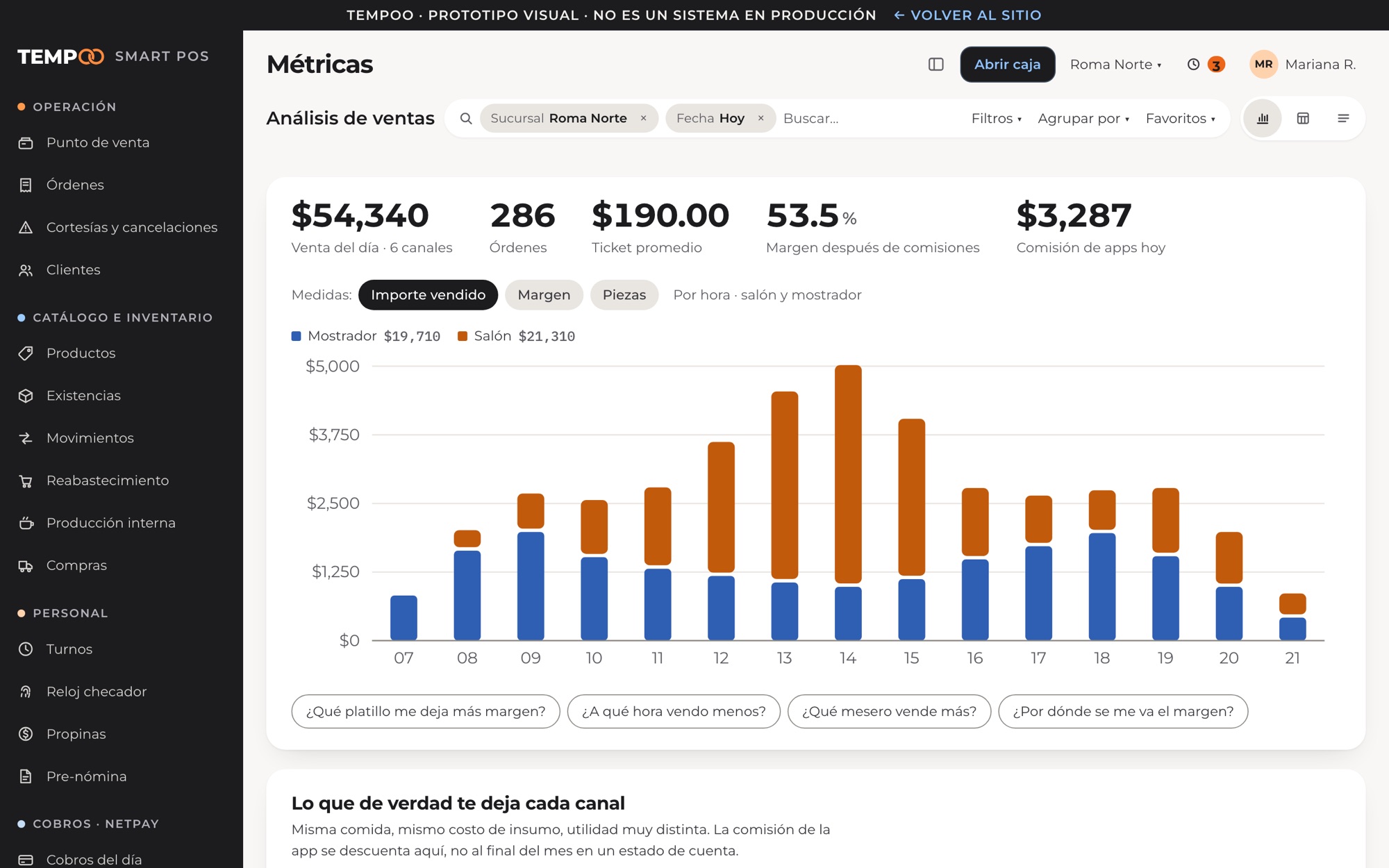Click the orange Salón legend swatch

(463, 336)
